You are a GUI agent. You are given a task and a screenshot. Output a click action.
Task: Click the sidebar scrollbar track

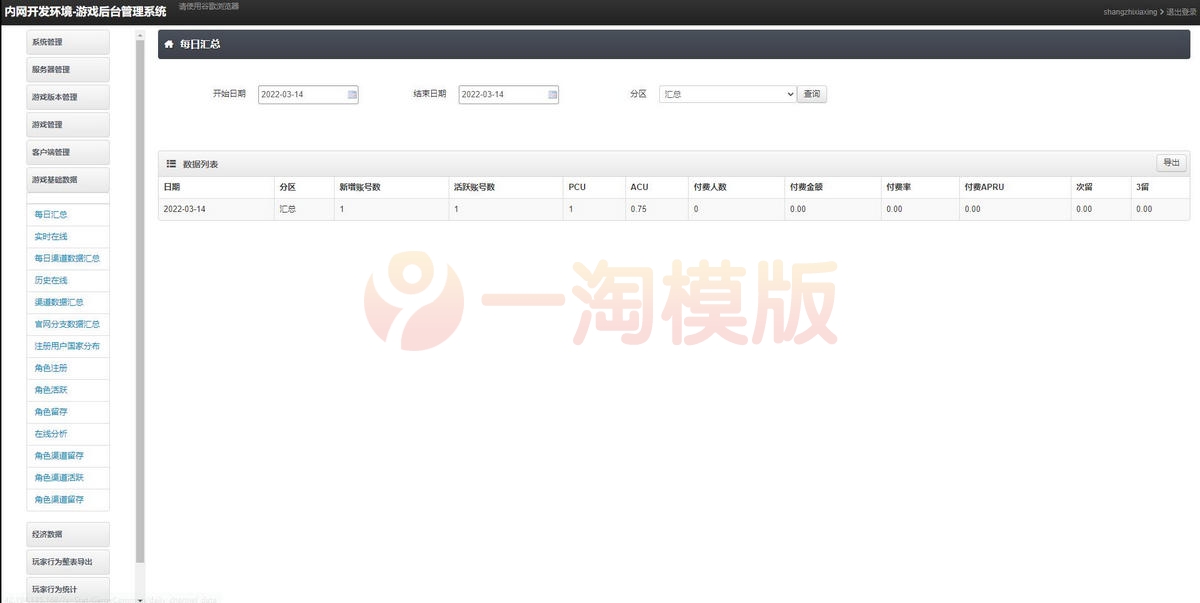143,300
